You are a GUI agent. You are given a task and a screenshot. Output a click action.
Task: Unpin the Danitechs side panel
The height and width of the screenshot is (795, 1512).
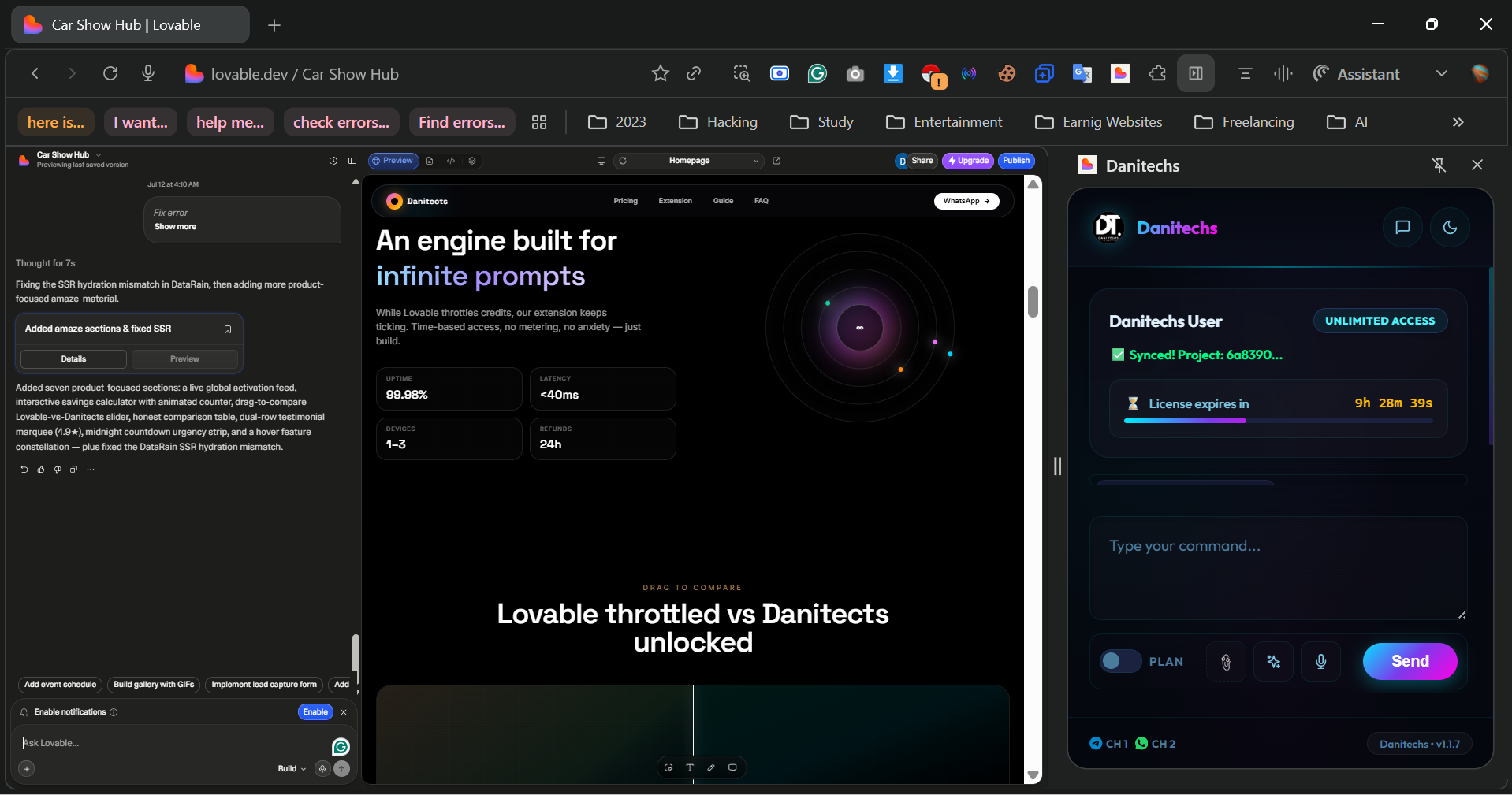[x=1439, y=165]
